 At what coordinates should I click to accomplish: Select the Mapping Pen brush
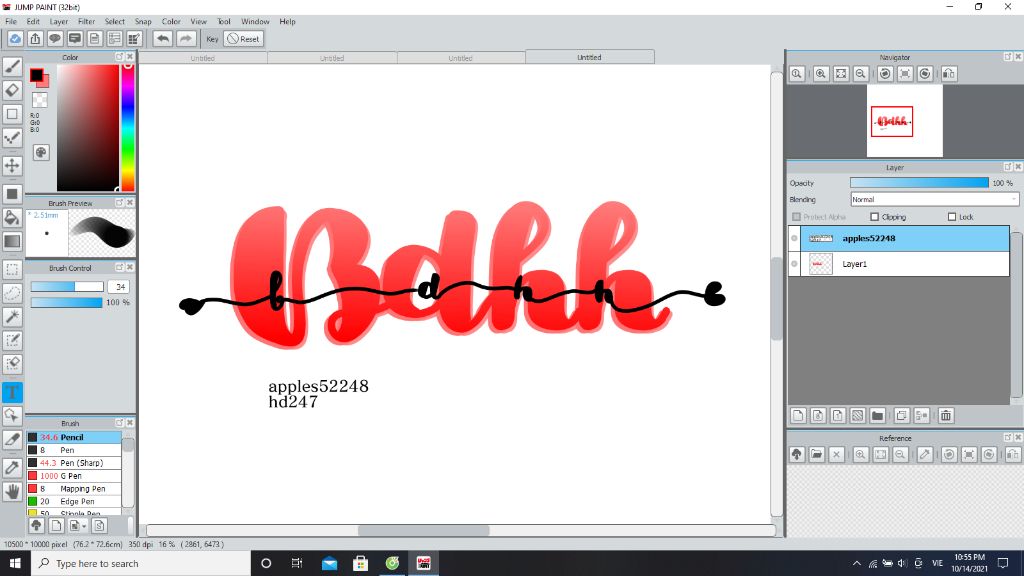(x=74, y=488)
